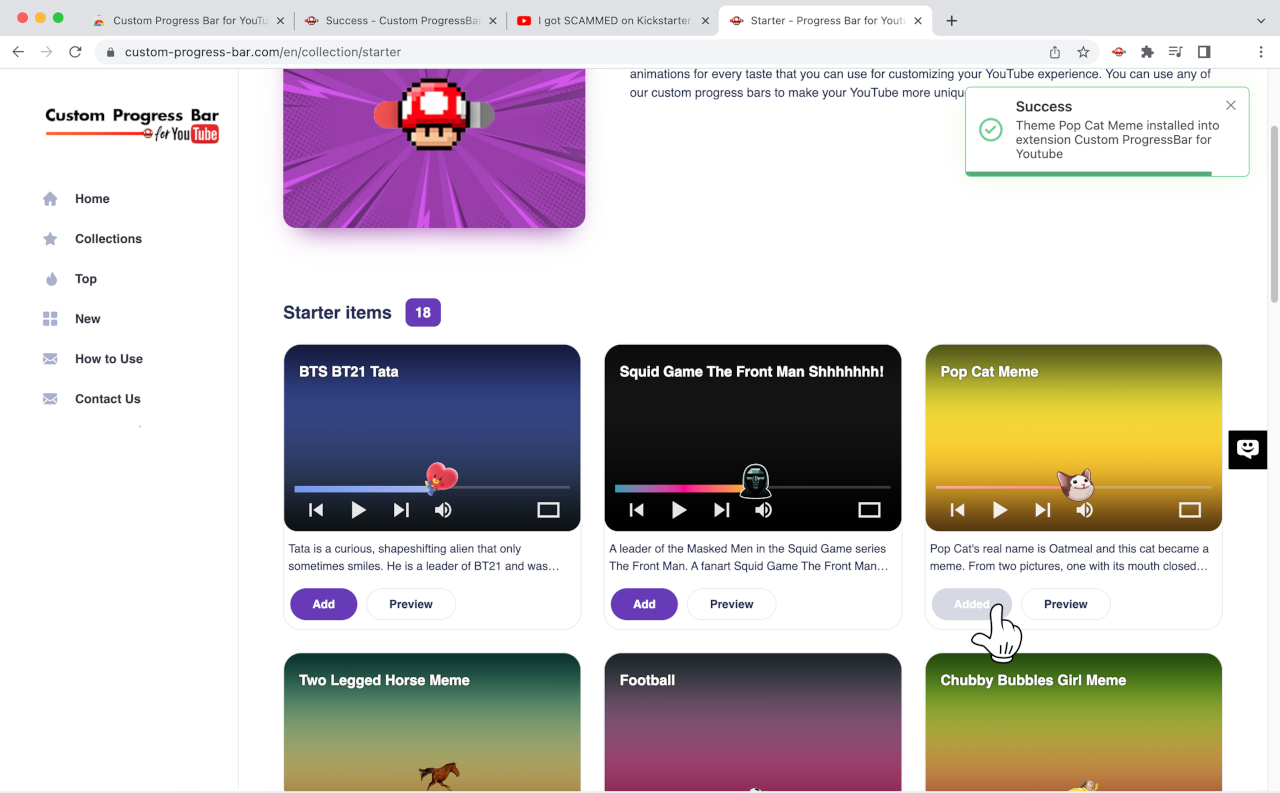1280x793 pixels.
Task: Add the Squid Game Front Man theme
Action: pos(644,604)
